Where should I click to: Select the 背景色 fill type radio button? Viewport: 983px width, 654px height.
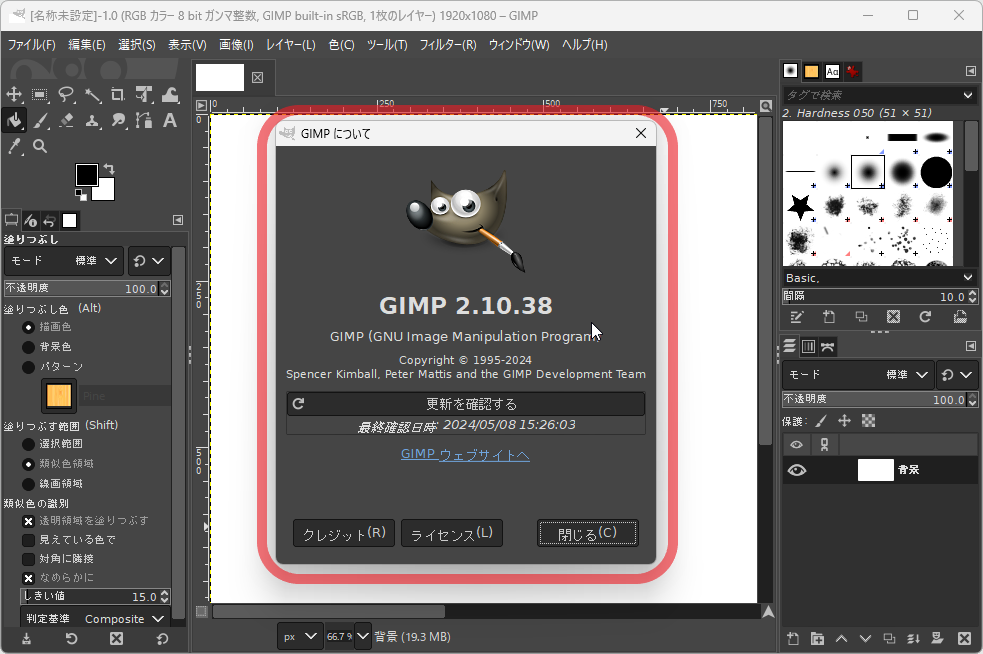(x=29, y=348)
